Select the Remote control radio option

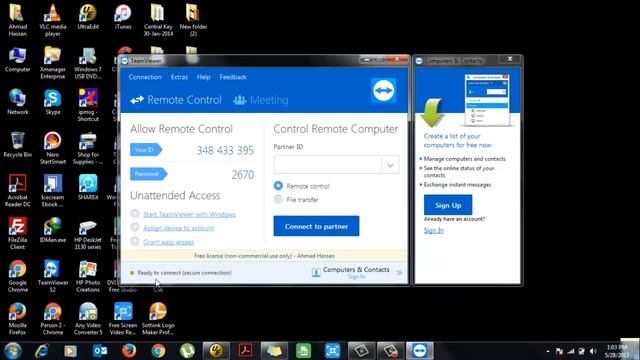(x=278, y=186)
